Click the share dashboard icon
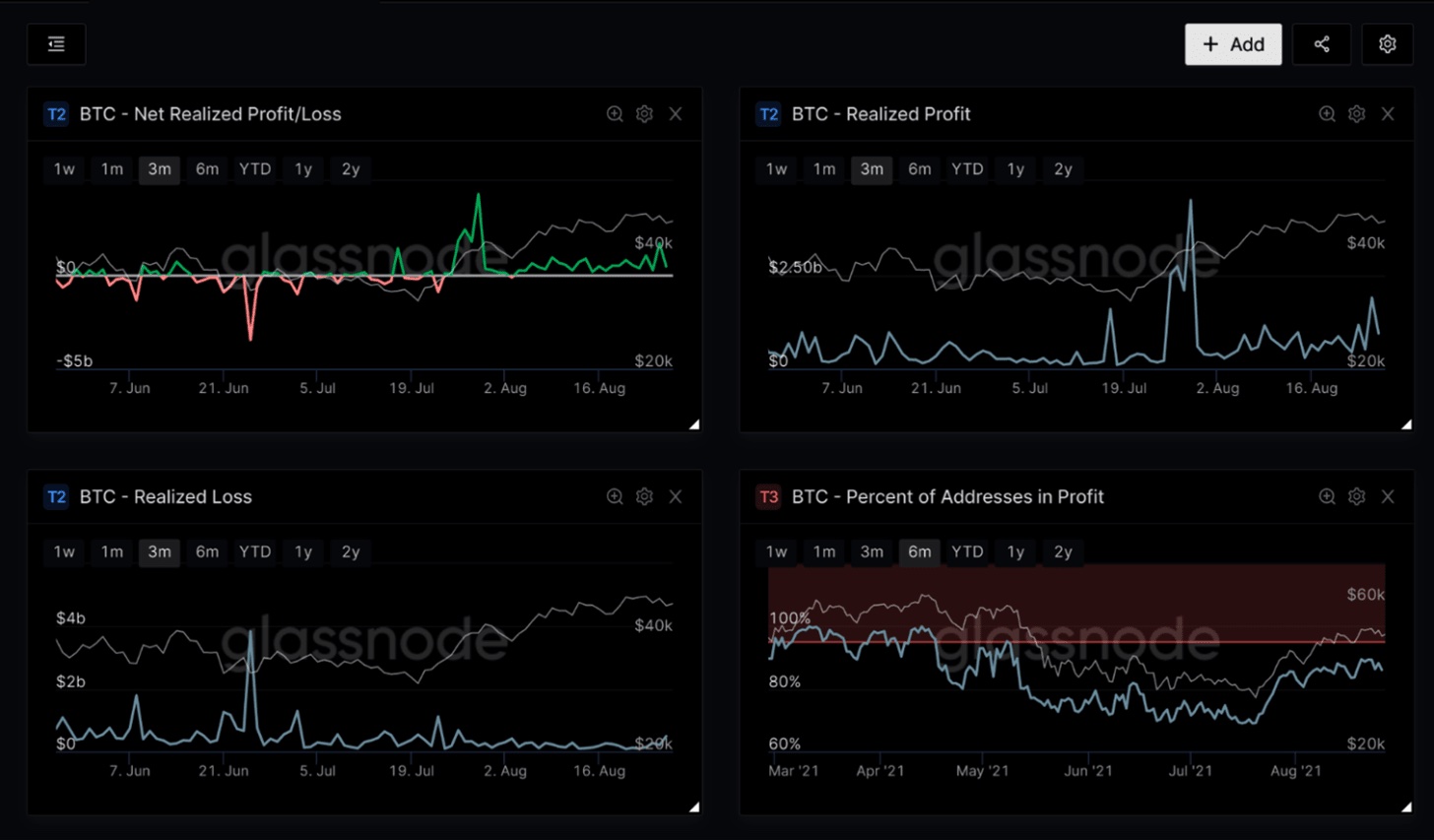Viewport: 1434px width, 840px height. 1322,44
